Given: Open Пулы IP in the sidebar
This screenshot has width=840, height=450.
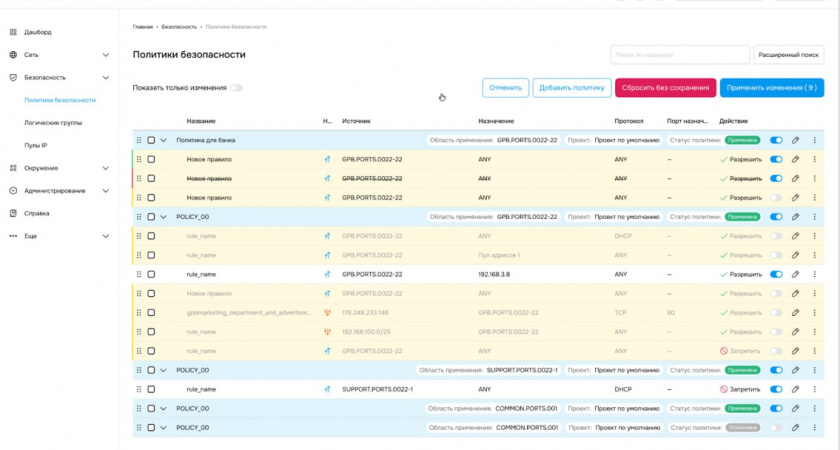Looking at the screenshot, I should tap(39, 145).
